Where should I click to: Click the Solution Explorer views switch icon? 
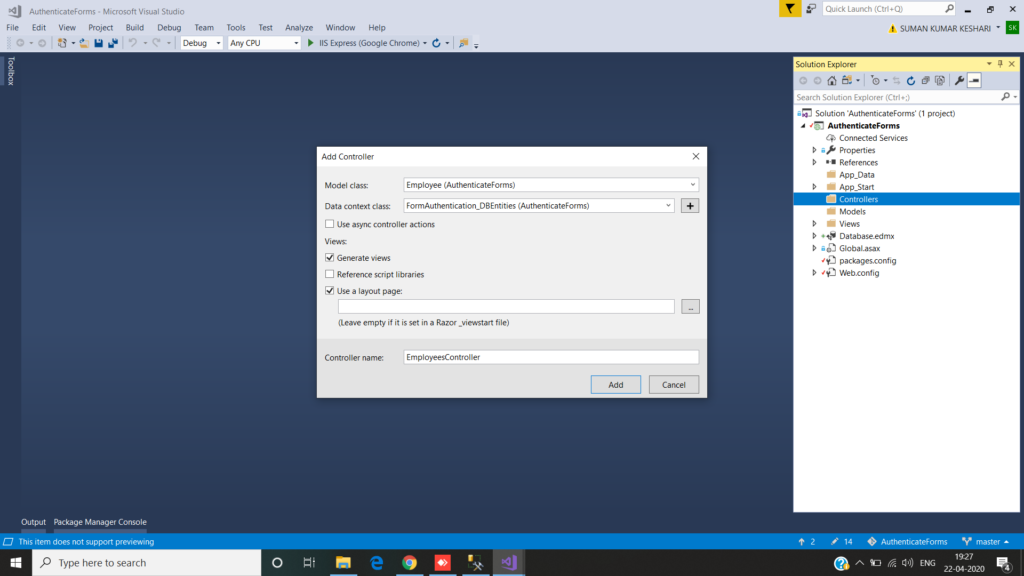pyautogui.click(x=847, y=80)
